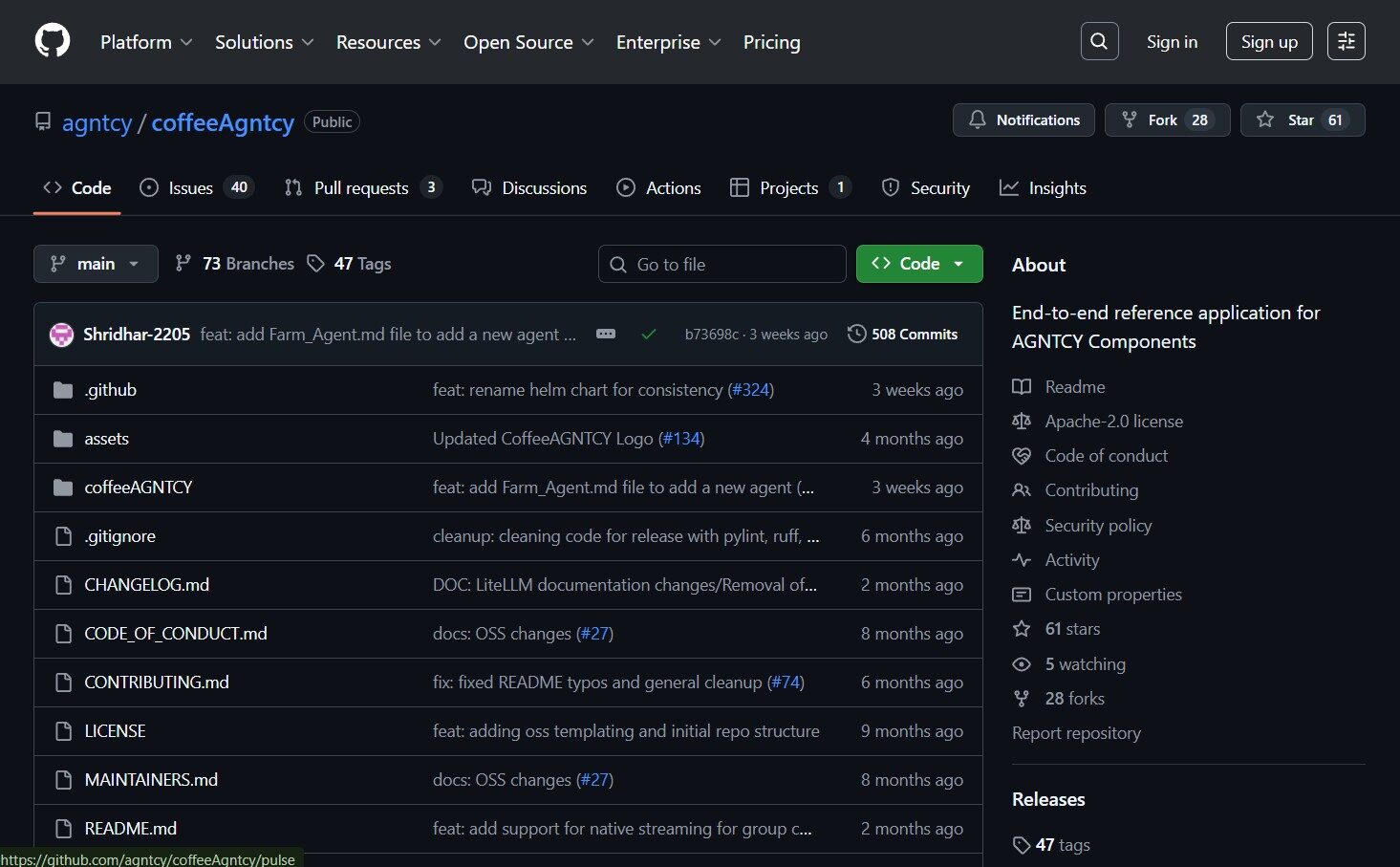The image size is (1400, 867).
Task: Click Shridhar-2205 avatar image
Action: pyautogui.click(x=62, y=335)
